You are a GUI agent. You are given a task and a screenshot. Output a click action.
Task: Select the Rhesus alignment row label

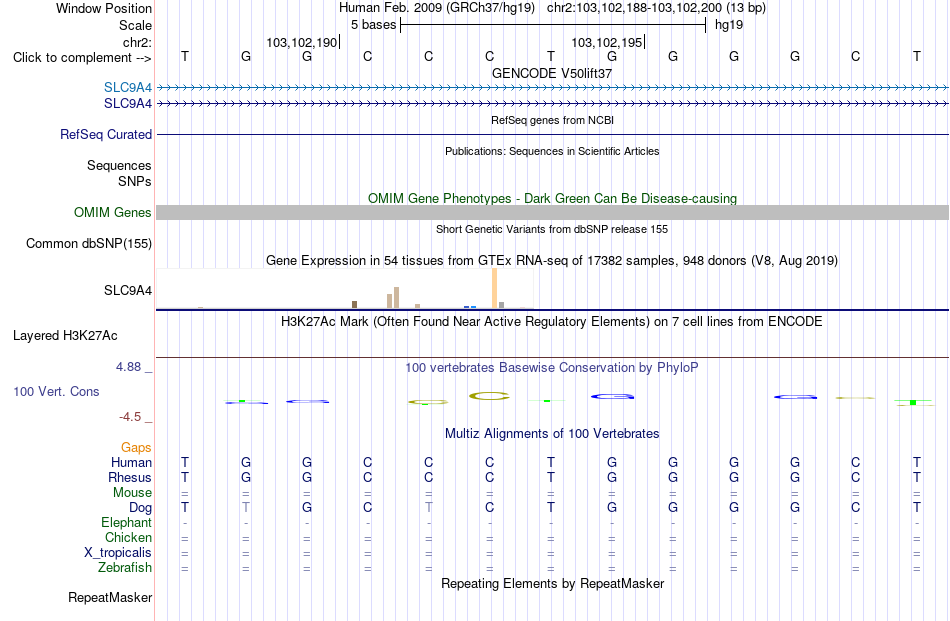130,477
